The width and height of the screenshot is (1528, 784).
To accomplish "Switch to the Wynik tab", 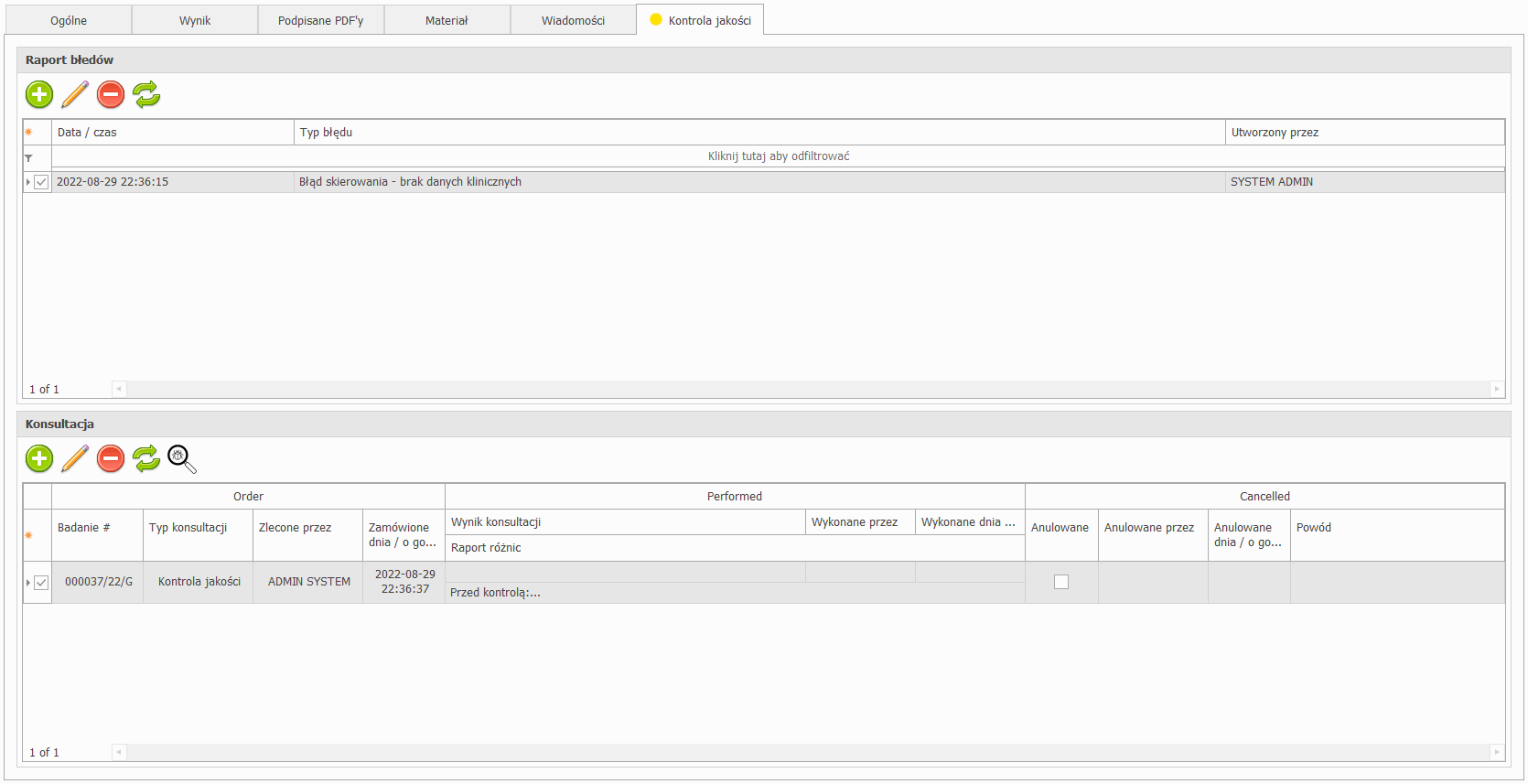I will point(195,20).
